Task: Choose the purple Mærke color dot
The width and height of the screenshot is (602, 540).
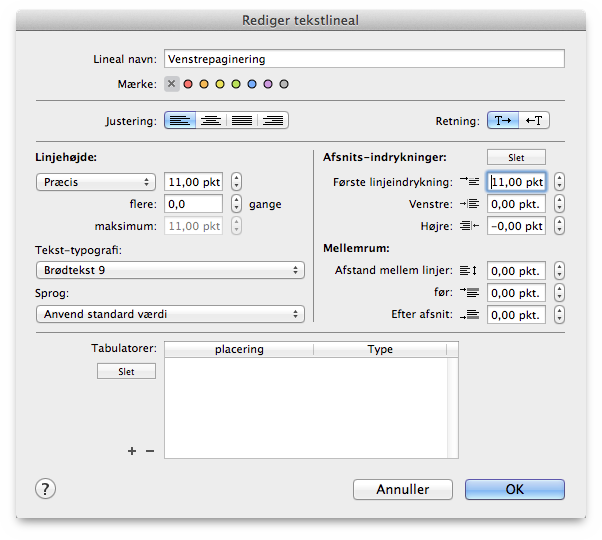Action: (268, 84)
